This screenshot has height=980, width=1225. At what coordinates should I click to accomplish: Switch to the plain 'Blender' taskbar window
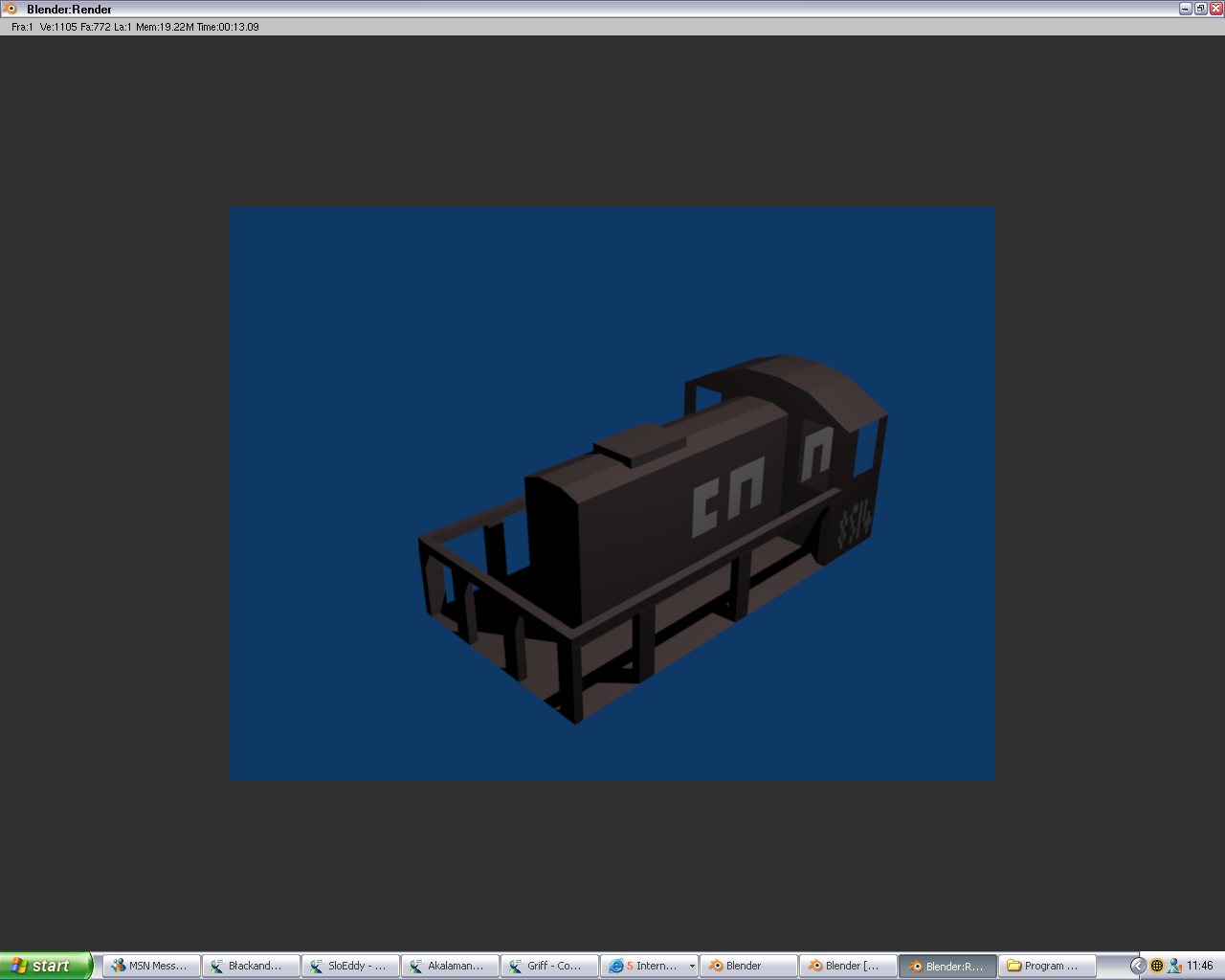point(749,966)
